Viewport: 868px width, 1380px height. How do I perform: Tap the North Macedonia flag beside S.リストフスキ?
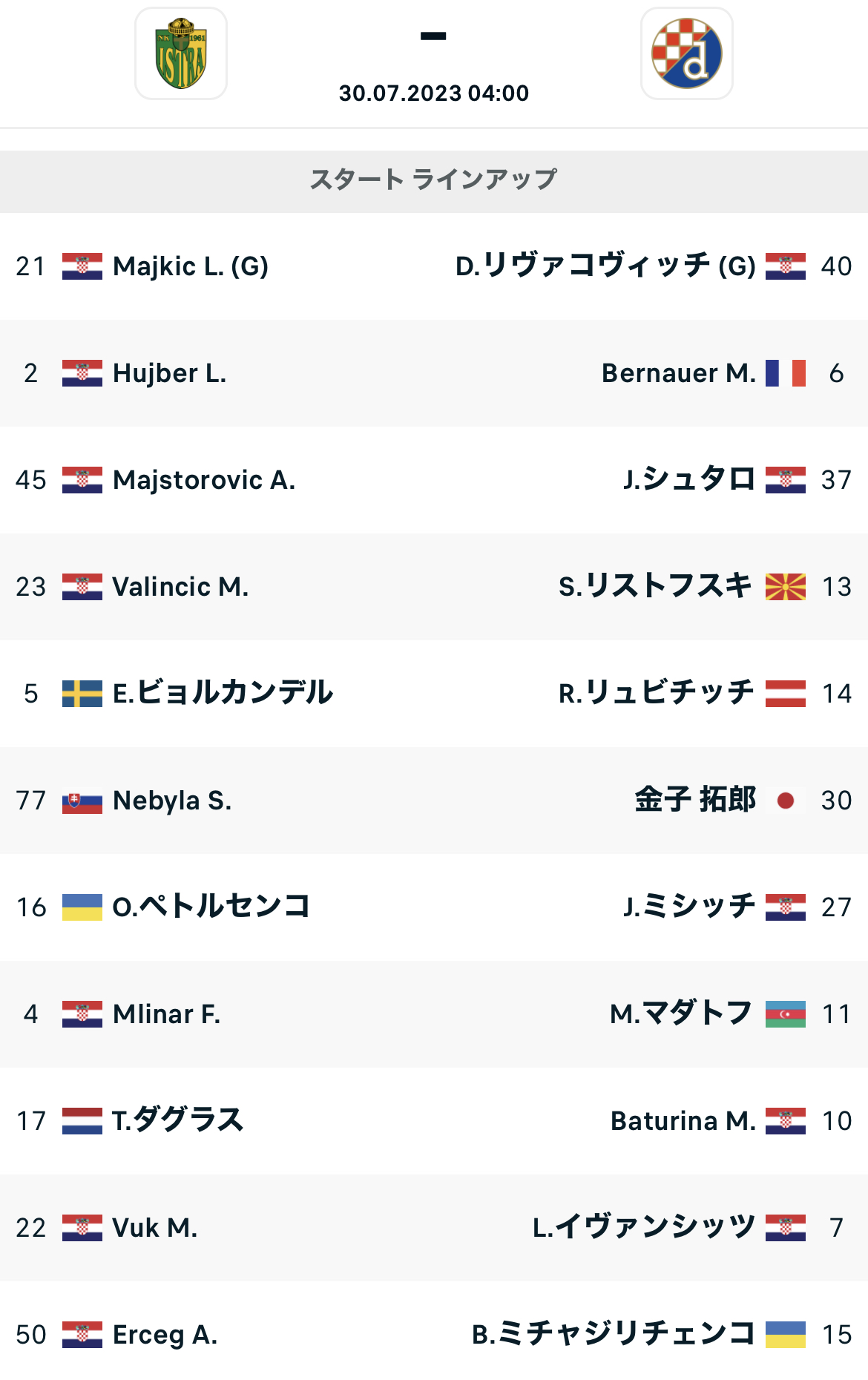(x=786, y=587)
